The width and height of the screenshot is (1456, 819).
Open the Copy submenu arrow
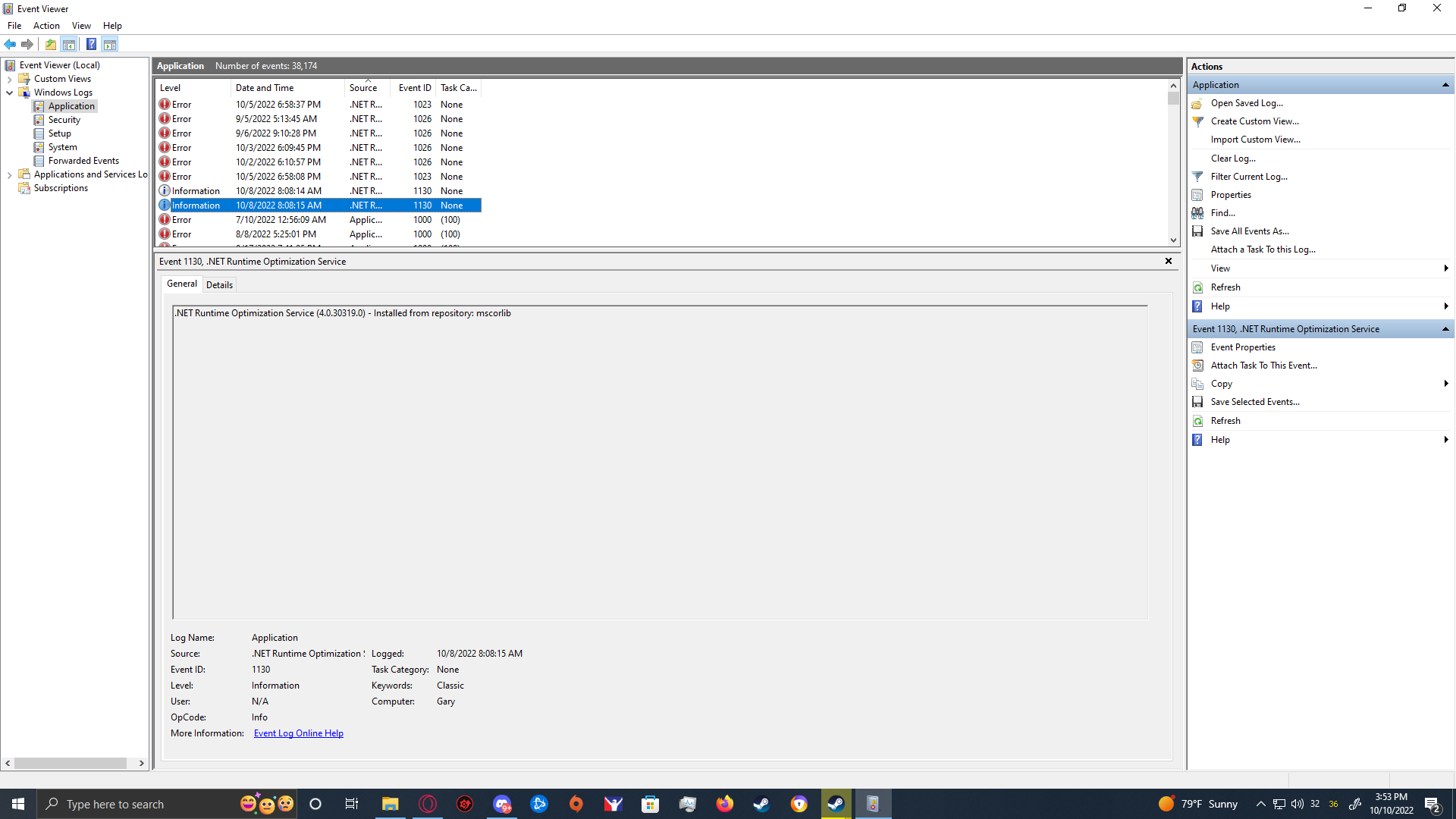click(1445, 384)
